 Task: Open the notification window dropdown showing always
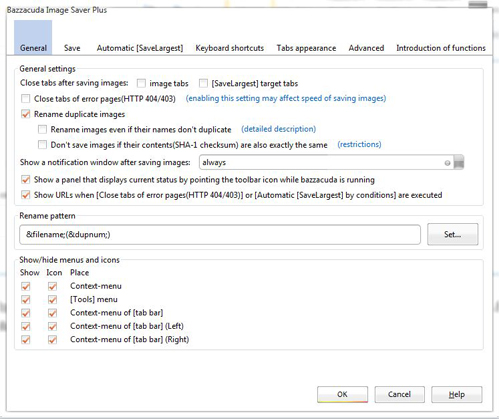[331, 162]
